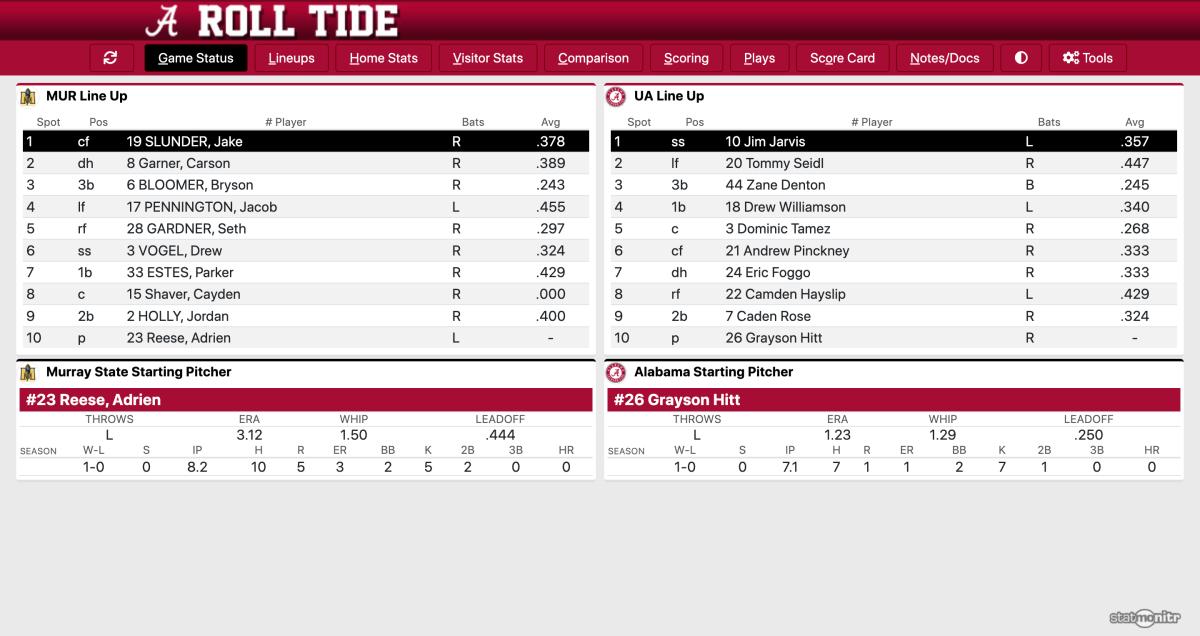Toggle the dark mode contrast icon

(1021, 58)
